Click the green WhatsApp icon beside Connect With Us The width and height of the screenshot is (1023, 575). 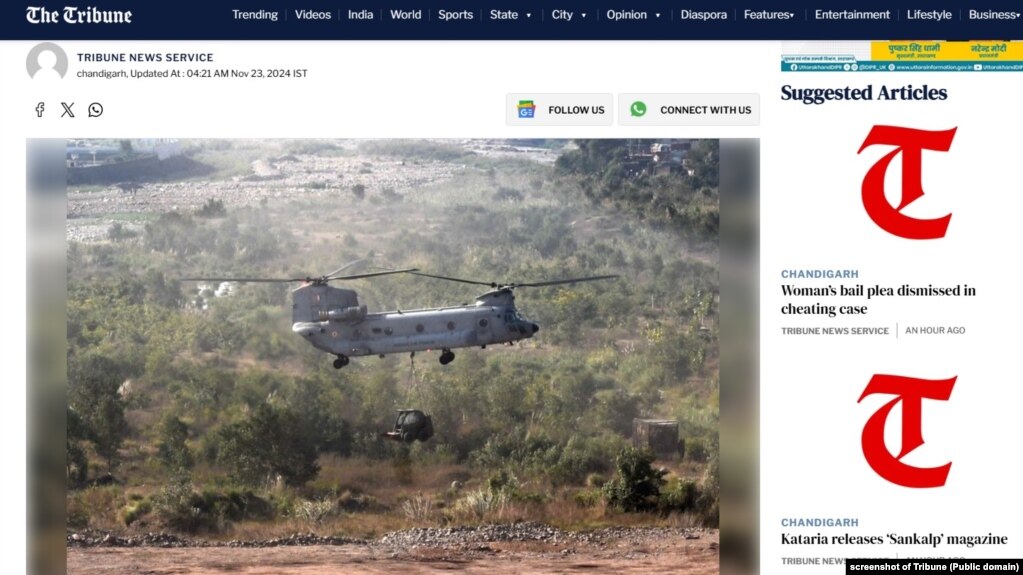pos(638,109)
